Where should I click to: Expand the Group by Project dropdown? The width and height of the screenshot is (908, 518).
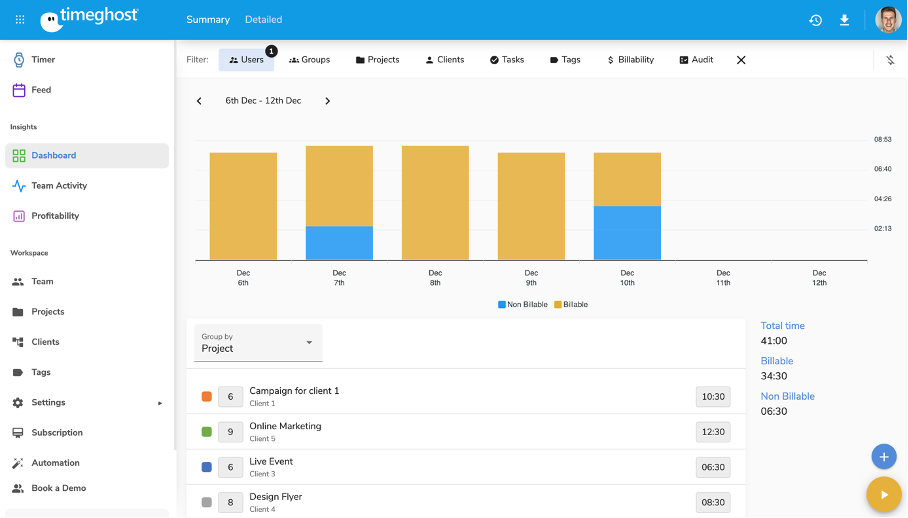(258, 343)
